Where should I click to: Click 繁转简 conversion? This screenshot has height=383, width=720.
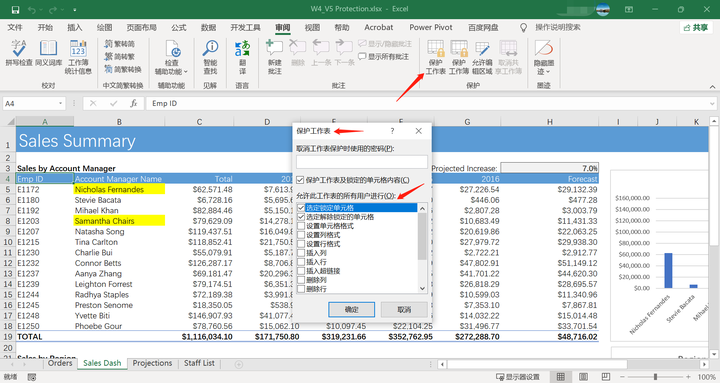[x=119, y=44]
